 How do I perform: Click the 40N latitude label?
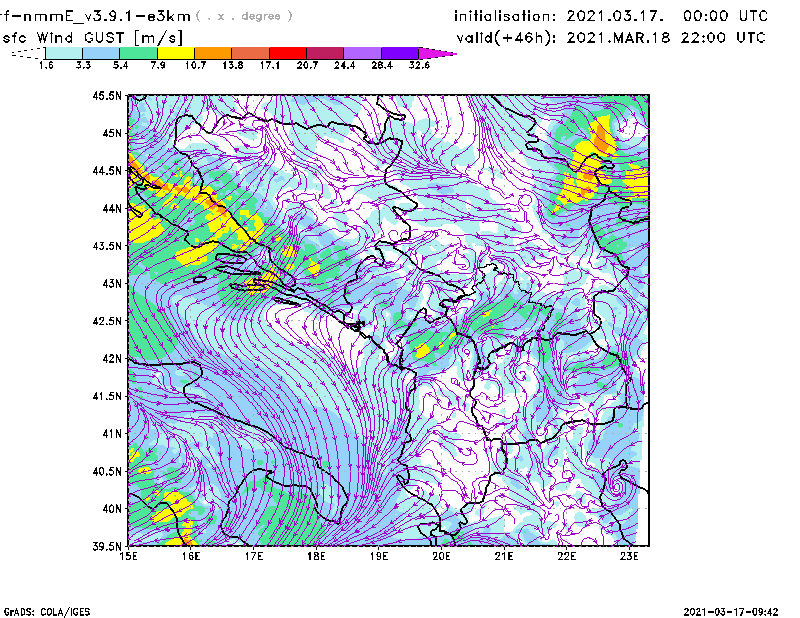point(112,508)
